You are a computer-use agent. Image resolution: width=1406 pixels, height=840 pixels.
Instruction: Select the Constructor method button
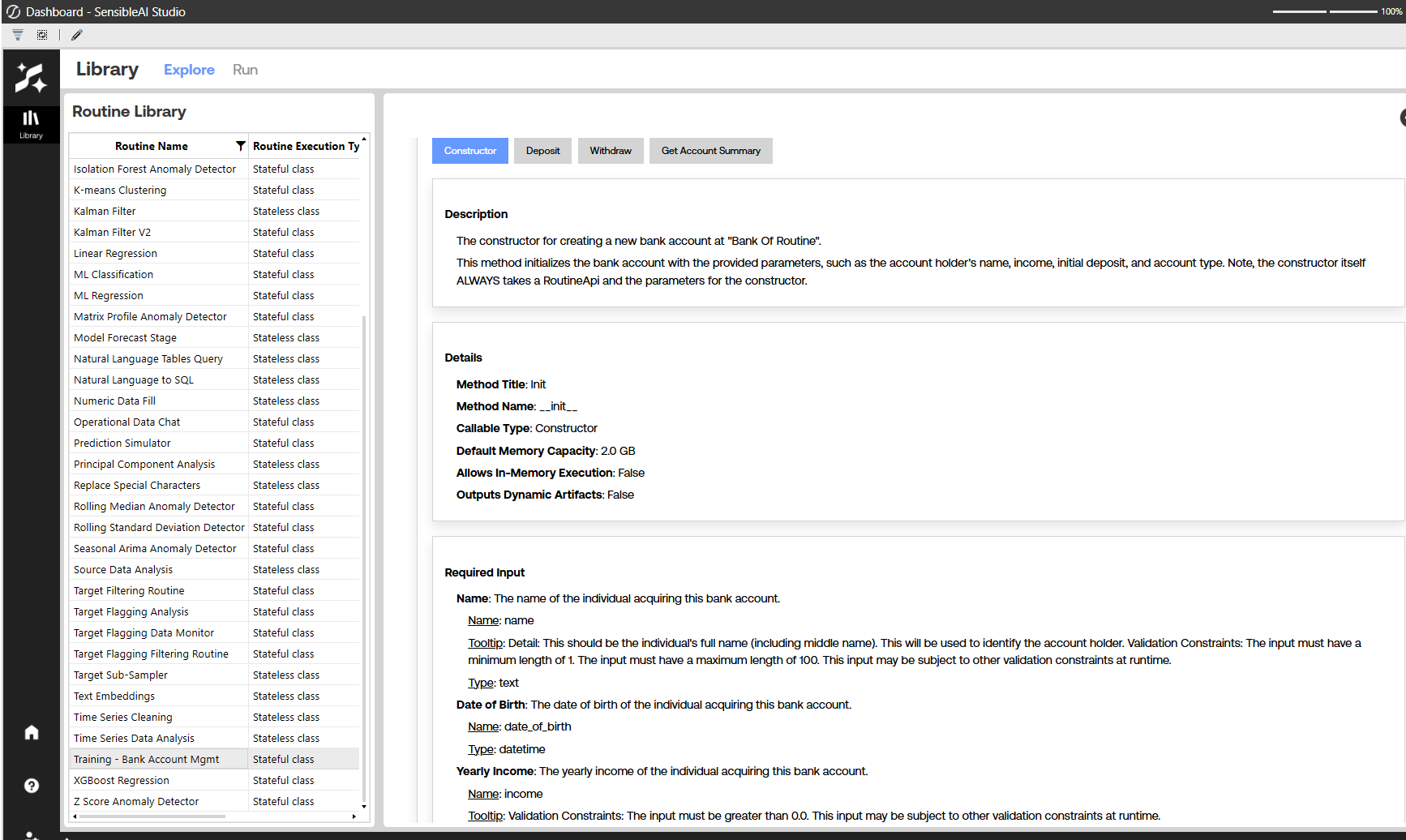469,151
